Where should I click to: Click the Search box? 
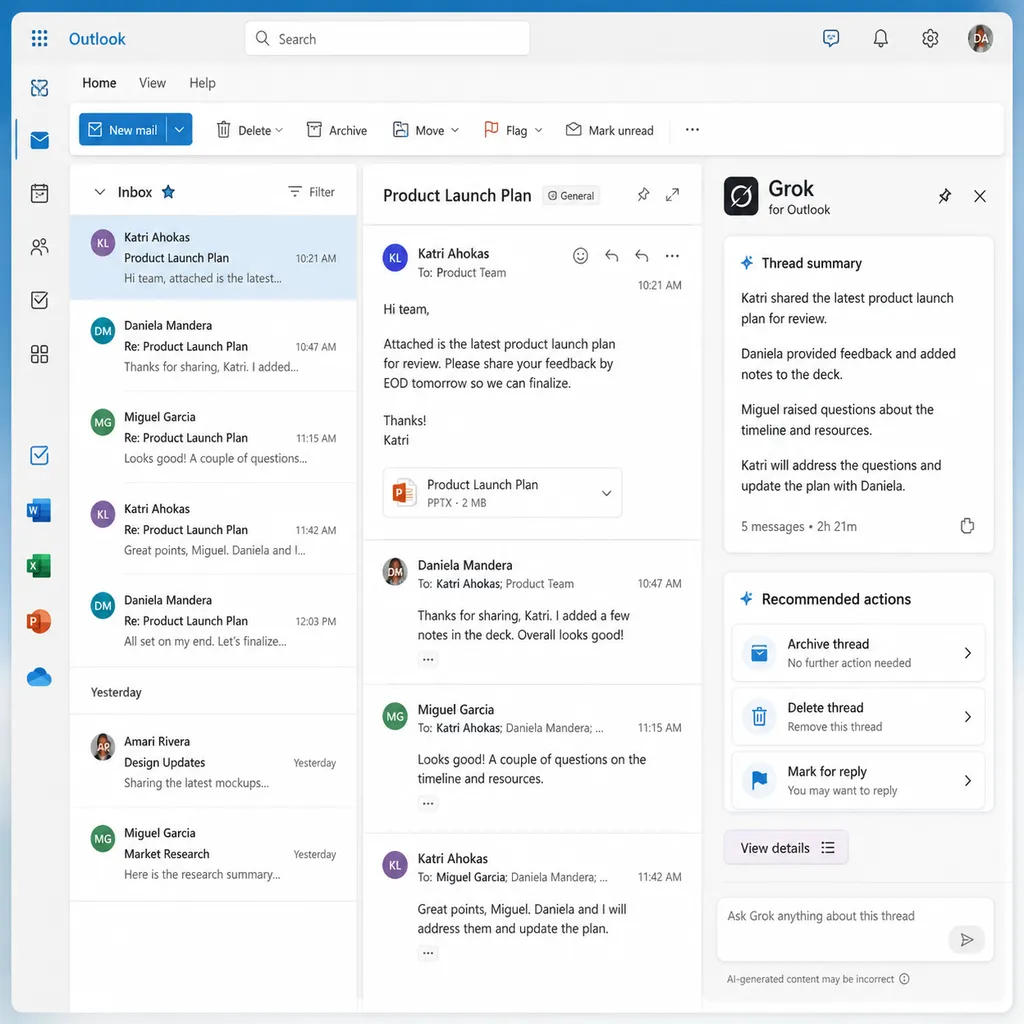[387, 39]
